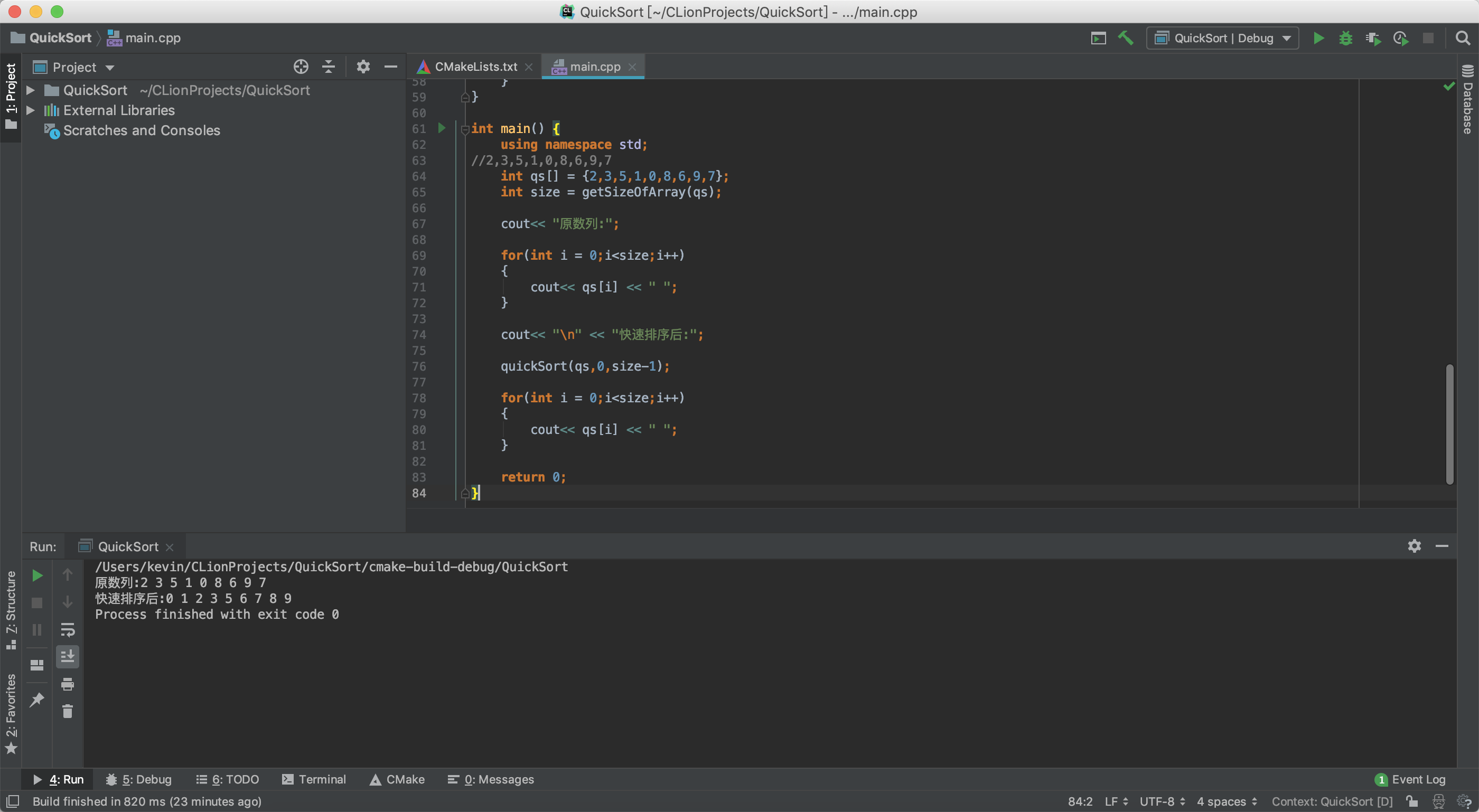
Task: Change the LF line separator
Action: [1116, 801]
